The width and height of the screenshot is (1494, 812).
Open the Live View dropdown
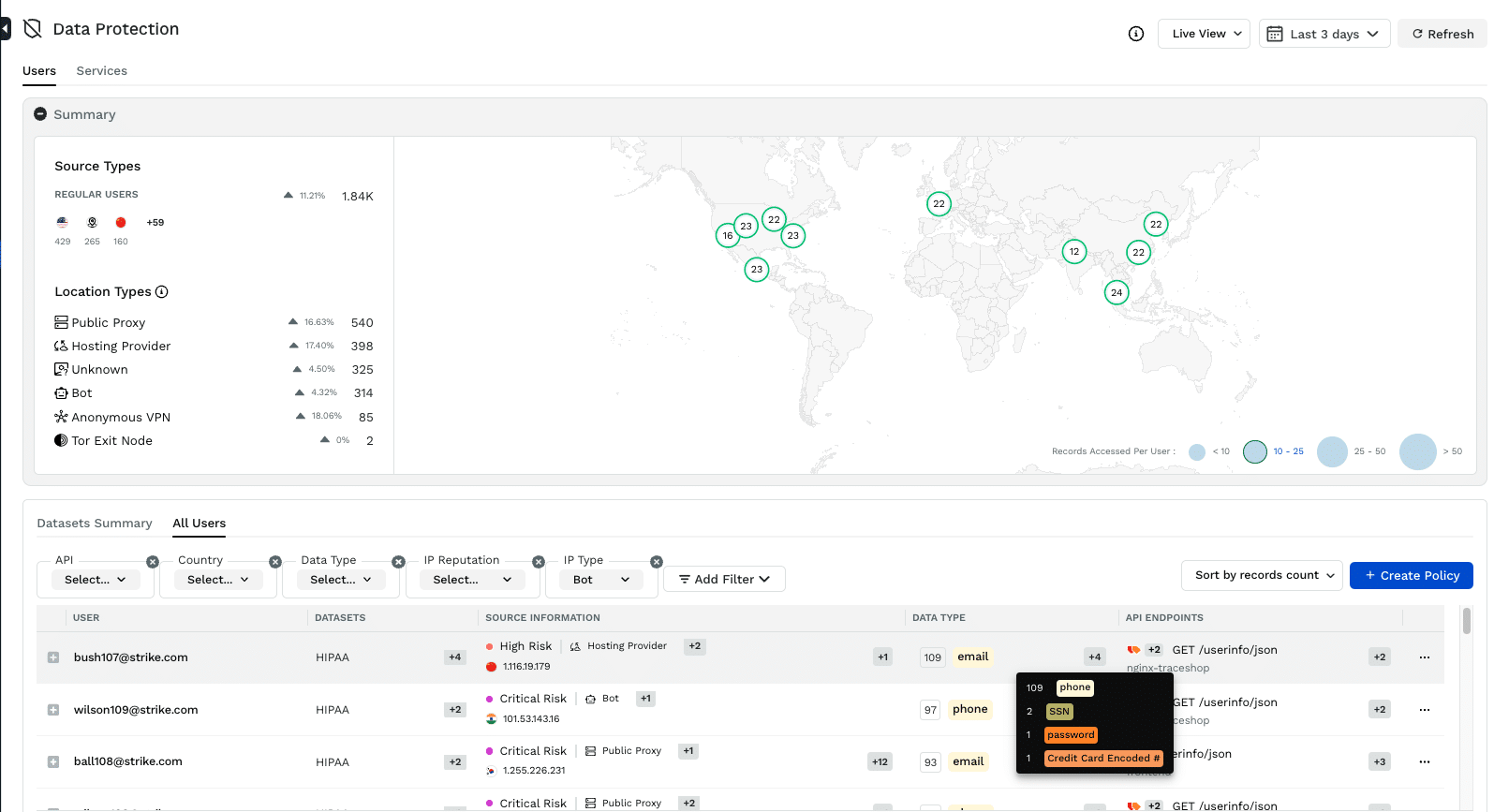pos(1204,34)
